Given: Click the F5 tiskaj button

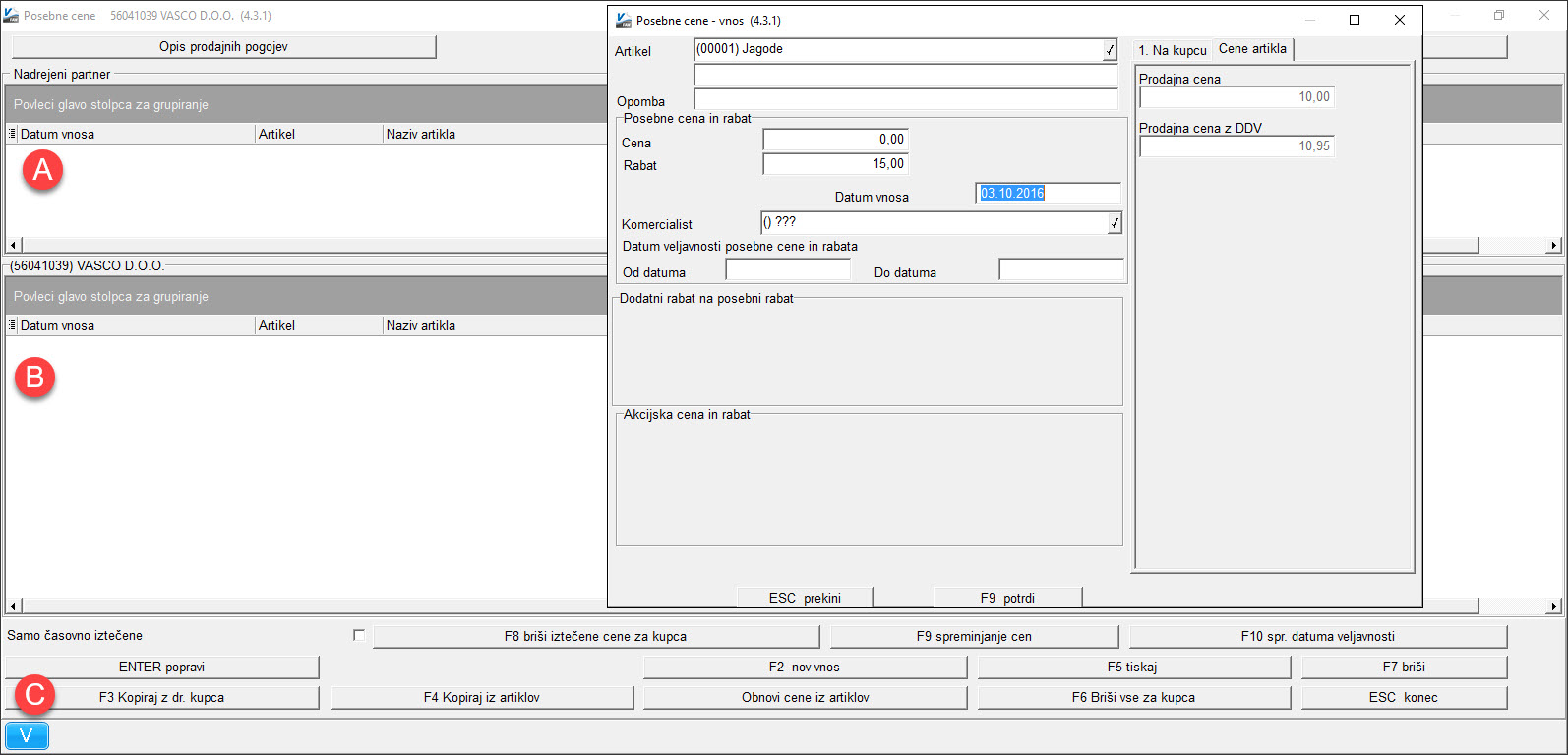Looking at the screenshot, I should tap(1133, 667).
